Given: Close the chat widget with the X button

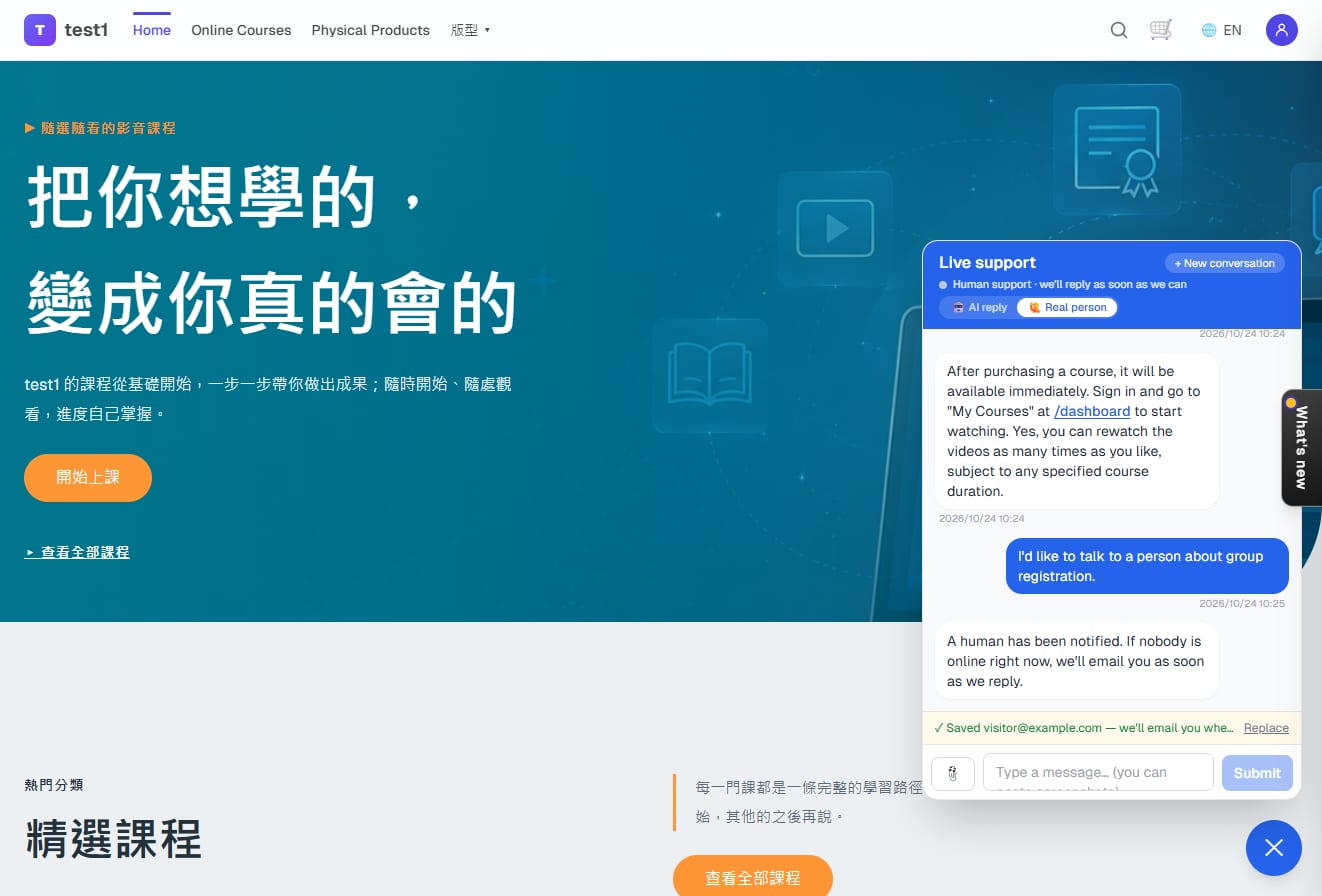Looking at the screenshot, I should pos(1274,848).
